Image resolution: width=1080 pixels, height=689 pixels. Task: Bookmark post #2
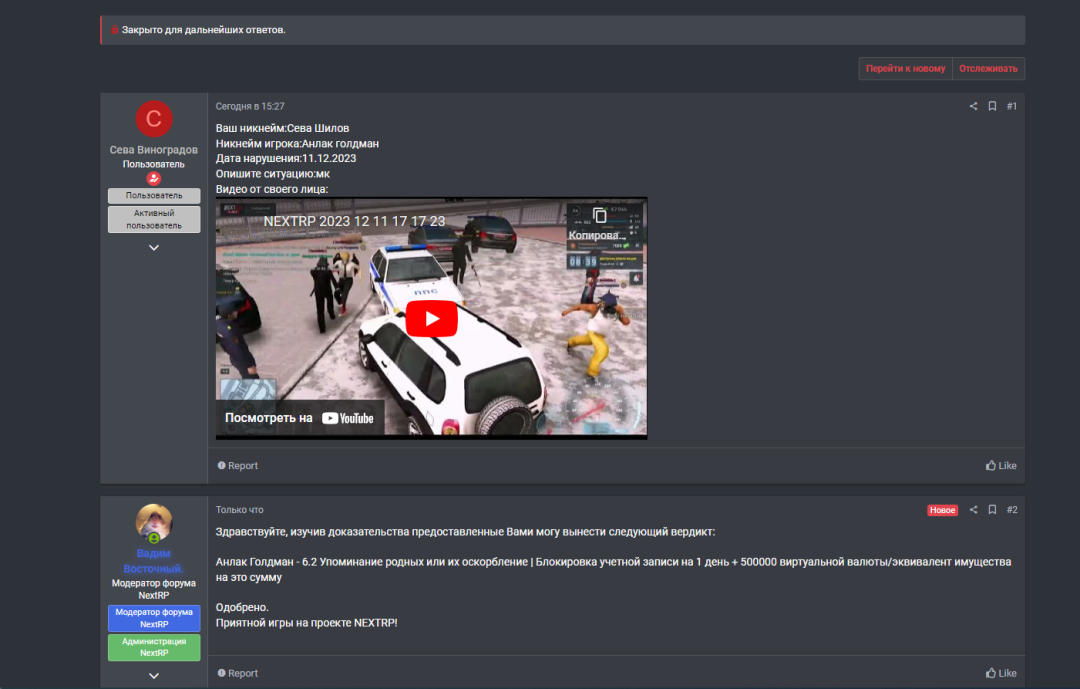[x=993, y=510]
